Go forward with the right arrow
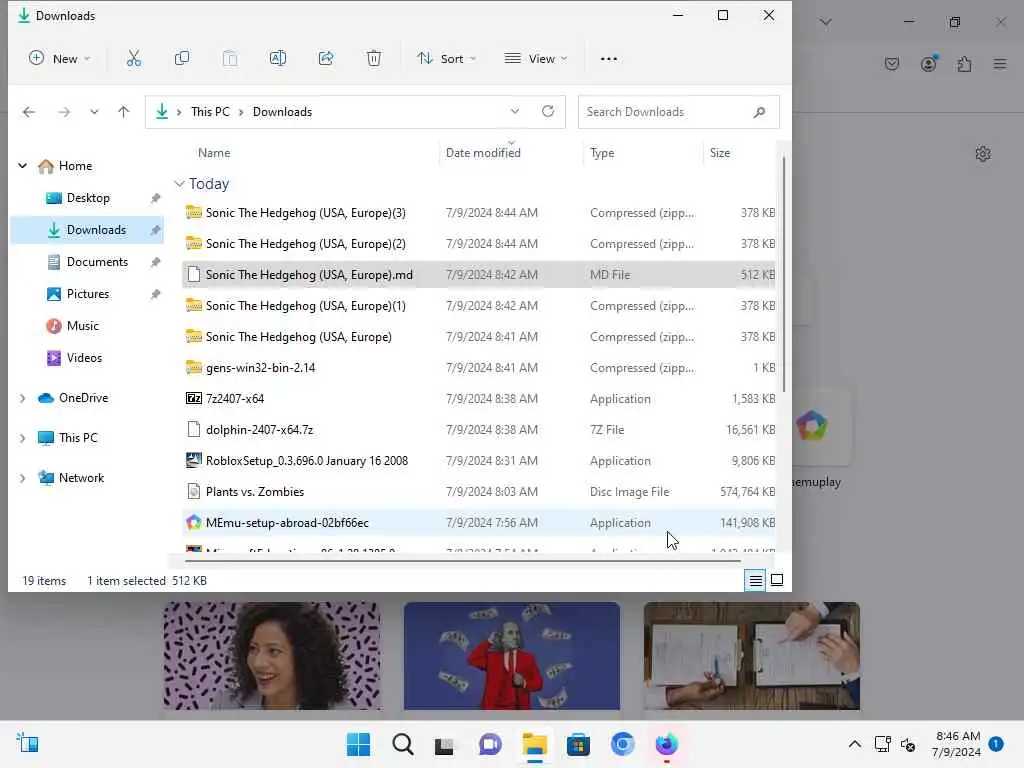The image size is (1024, 768). (64, 112)
